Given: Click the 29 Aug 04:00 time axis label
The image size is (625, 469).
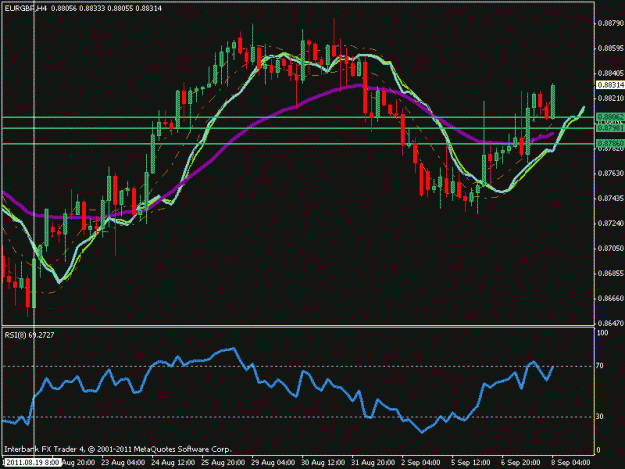Looking at the screenshot, I should click(x=273, y=463).
